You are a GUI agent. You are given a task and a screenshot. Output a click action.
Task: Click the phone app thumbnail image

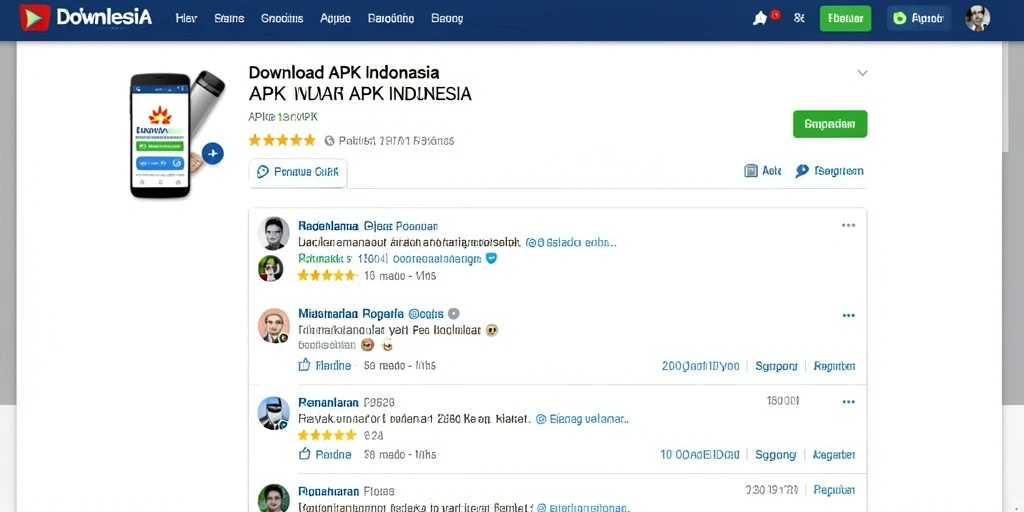pyautogui.click(x=161, y=135)
